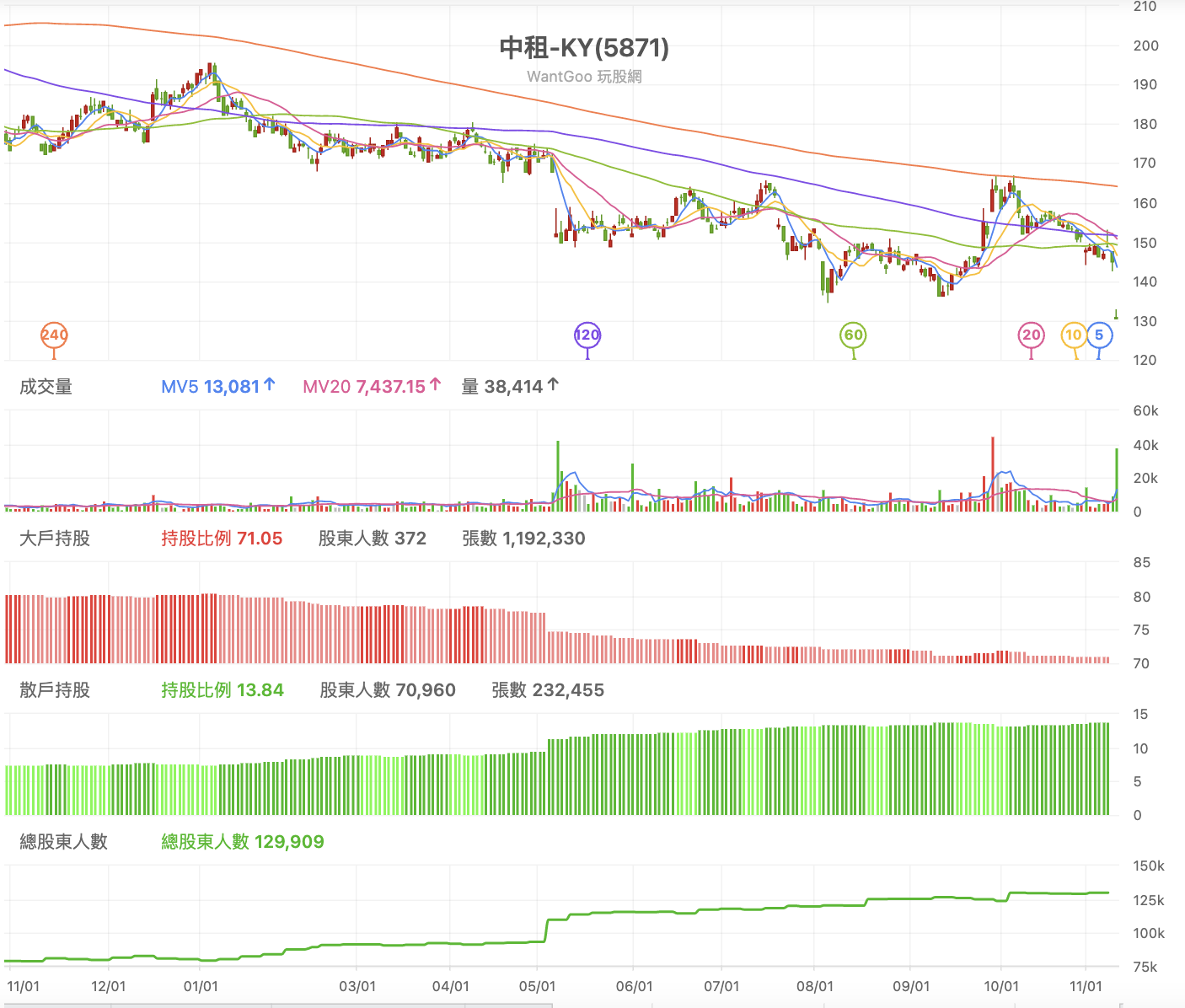Click the MV20 7,437.15 volume indicator
Screen dimensions: 1185x1008
point(372,387)
